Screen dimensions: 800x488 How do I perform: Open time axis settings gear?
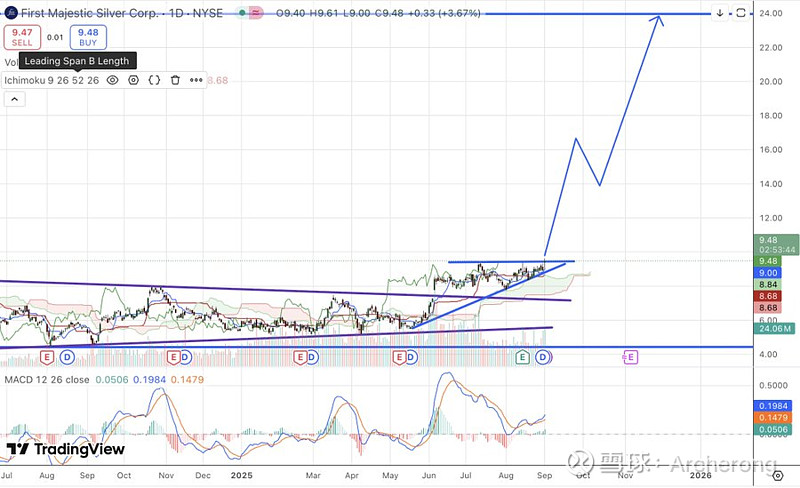pyautogui.click(x=777, y=476)
